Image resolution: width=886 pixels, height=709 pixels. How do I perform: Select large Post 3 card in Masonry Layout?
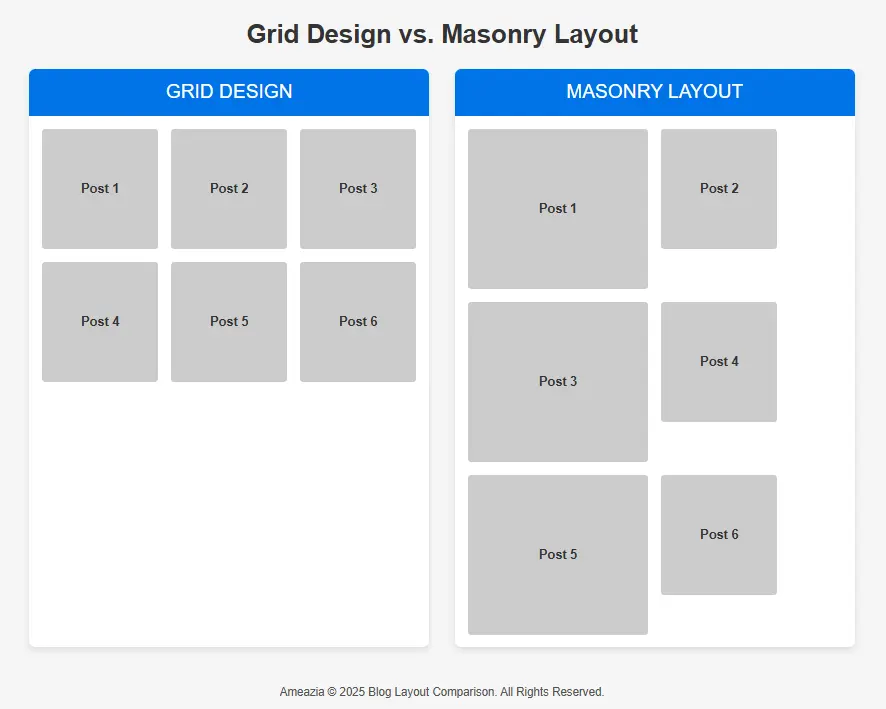coord(558,381)
